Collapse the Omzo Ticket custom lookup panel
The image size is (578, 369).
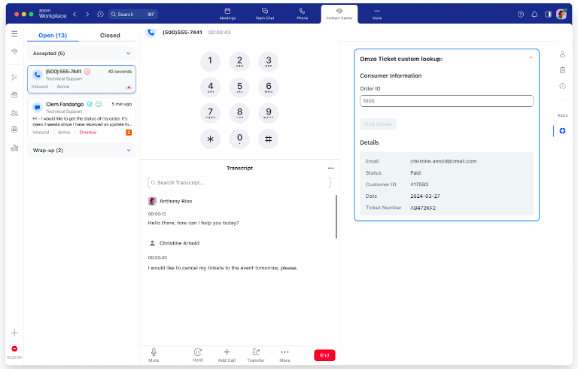530,58
